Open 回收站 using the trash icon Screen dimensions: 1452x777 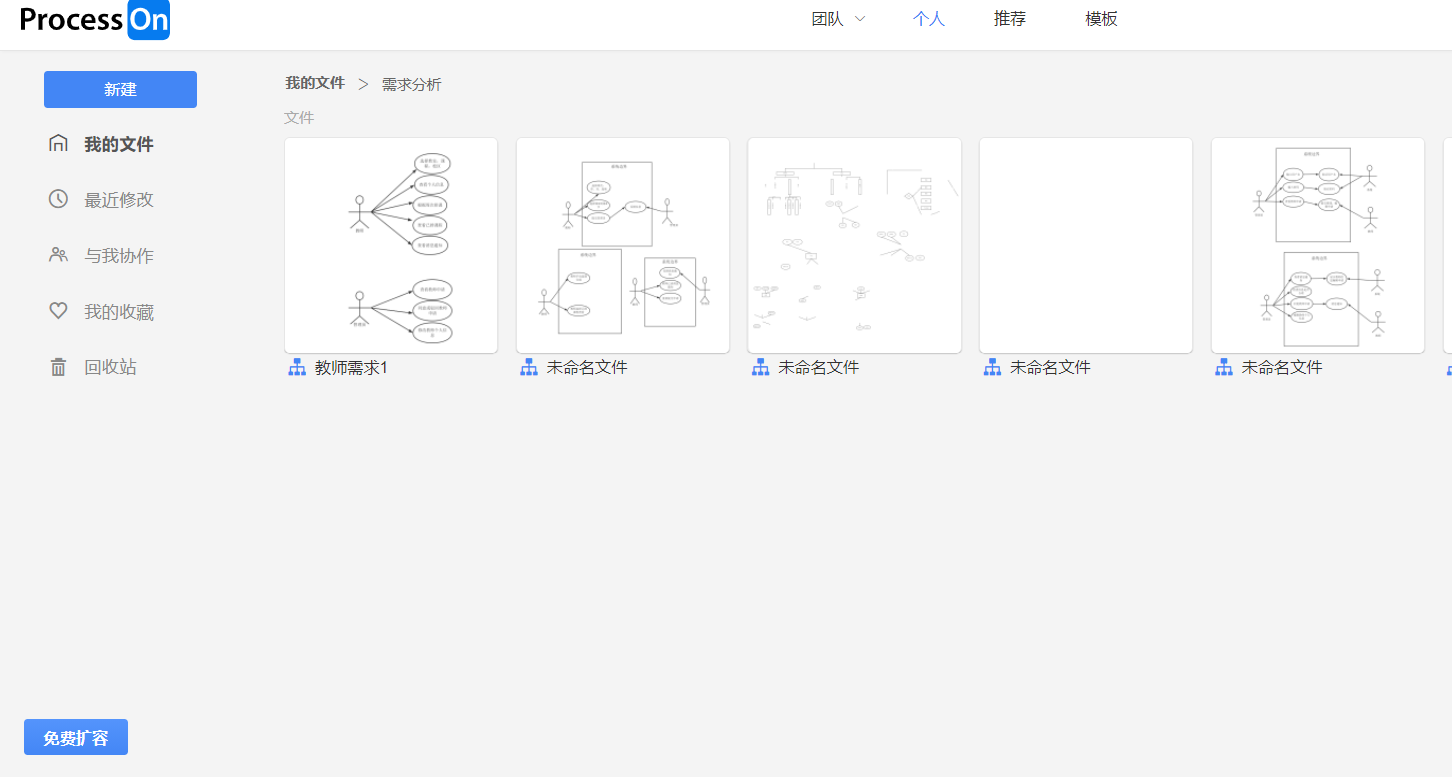click(58, 366)
